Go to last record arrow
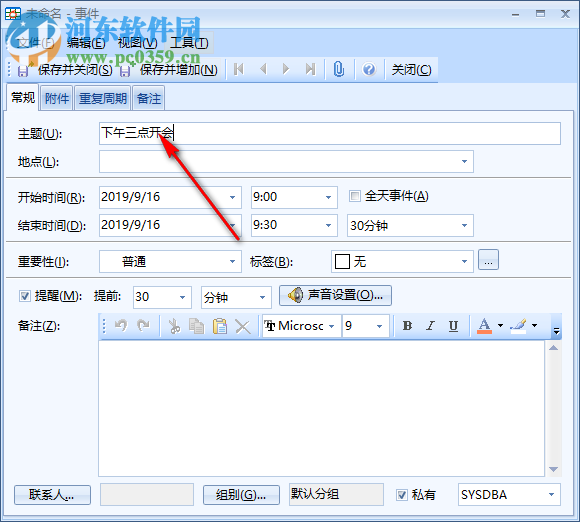Screen dimensions: 580x522 tap(310, 69)
